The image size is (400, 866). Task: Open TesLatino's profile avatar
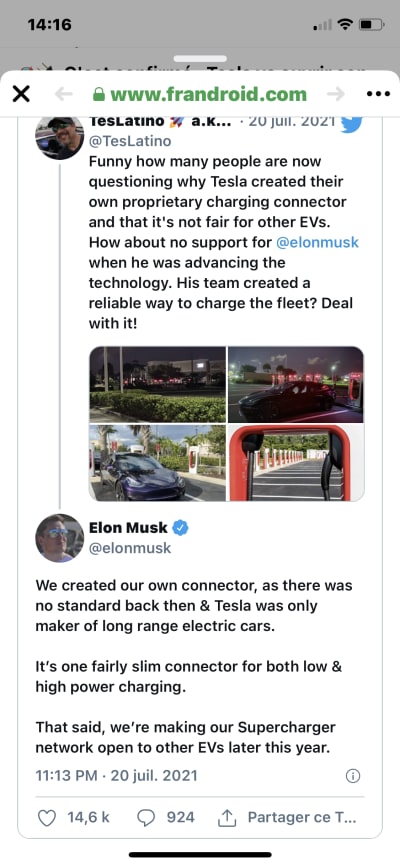[60, 137]
